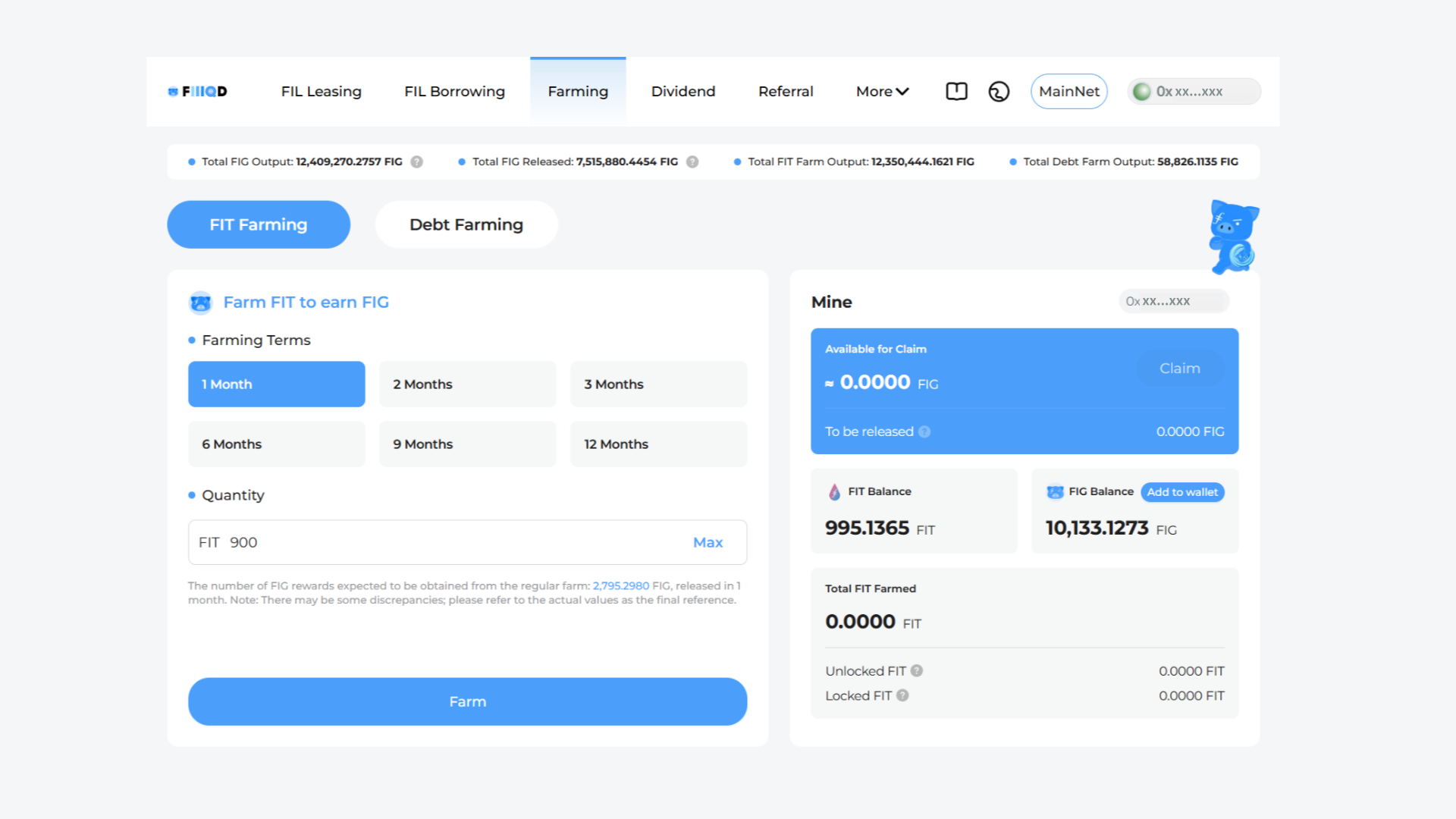Open the docs book icon
Screen dimensions: 1456x819
[956, 92]
